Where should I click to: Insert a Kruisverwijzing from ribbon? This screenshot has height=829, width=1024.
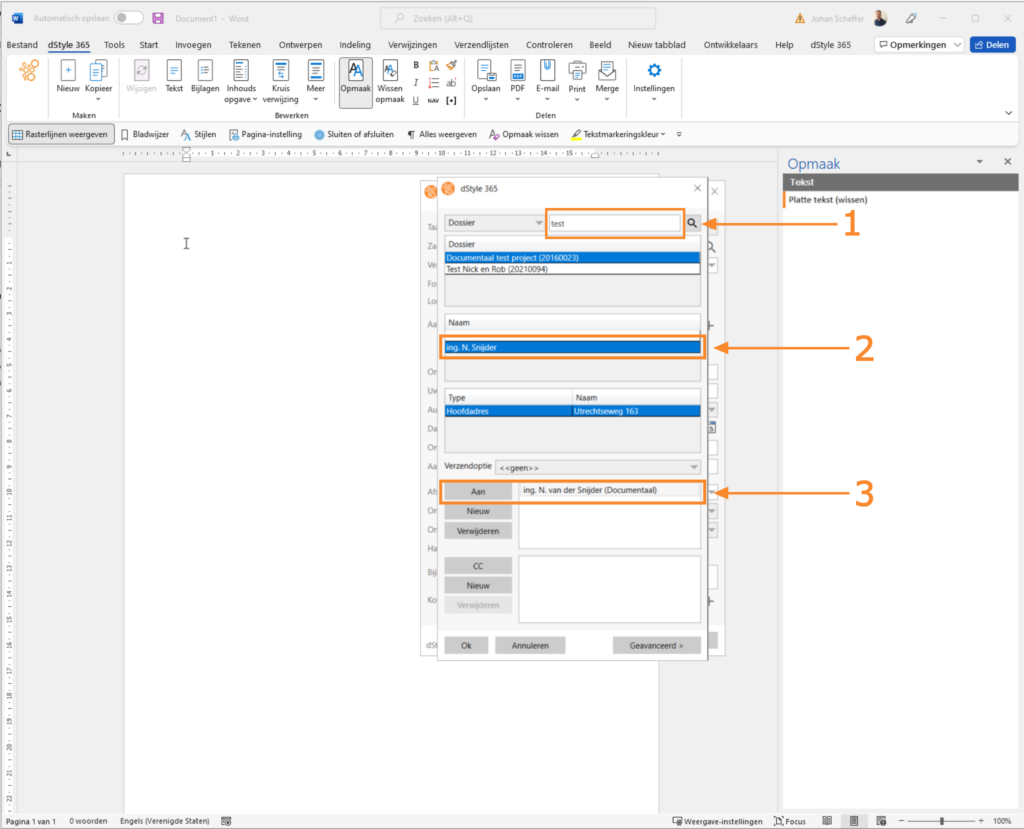click(281, 81)
